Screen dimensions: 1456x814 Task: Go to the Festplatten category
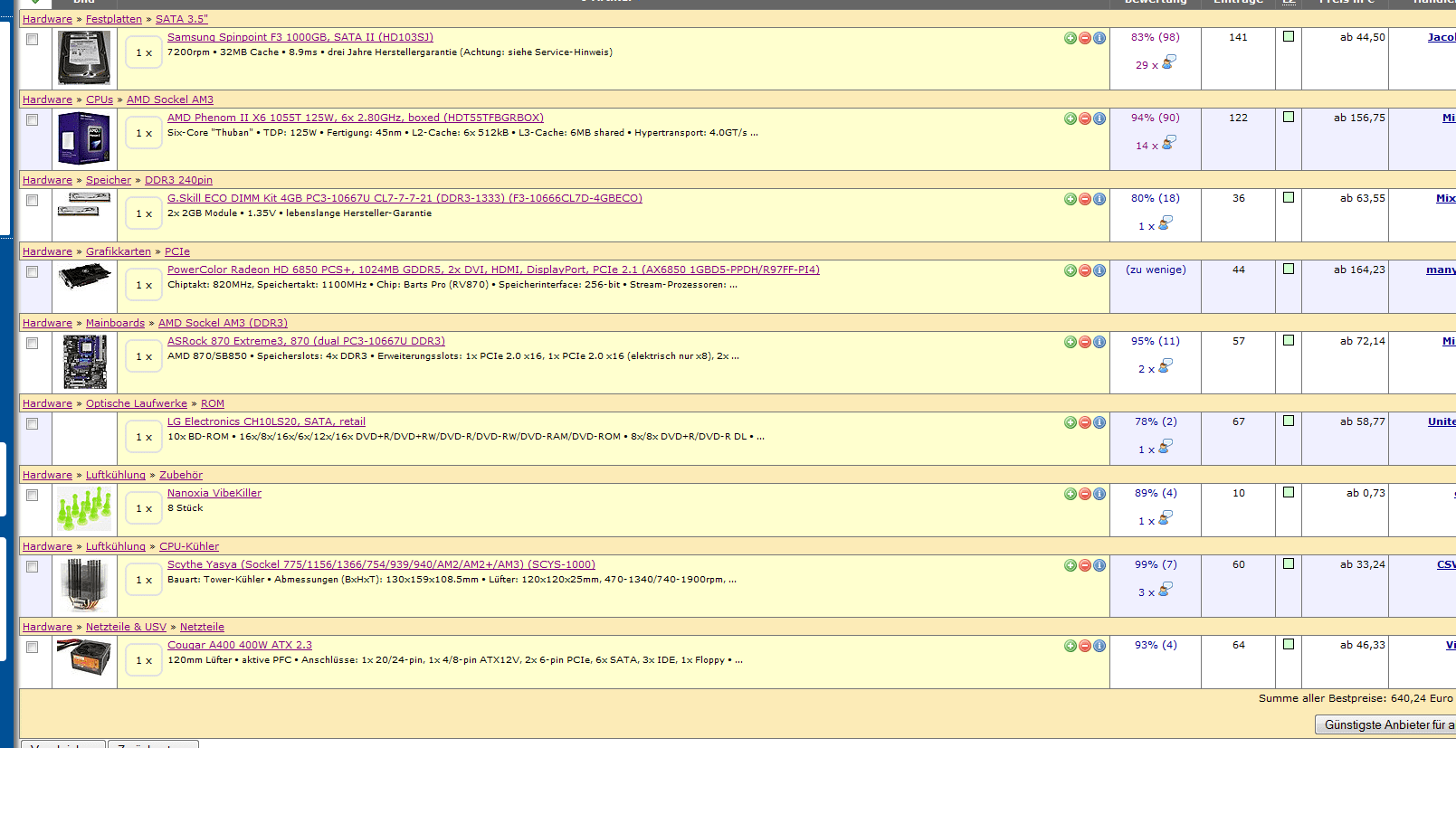[x=114, y=20]
